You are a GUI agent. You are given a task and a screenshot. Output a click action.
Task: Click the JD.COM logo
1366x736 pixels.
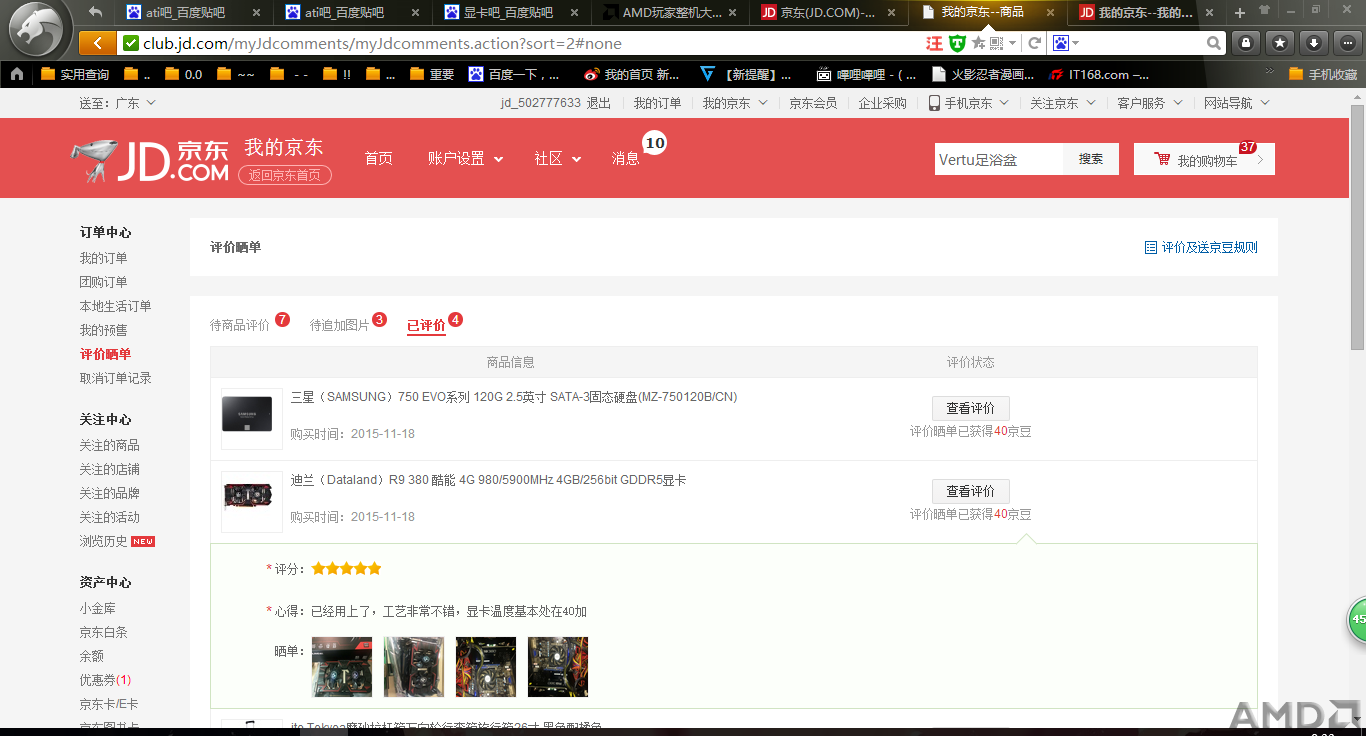point(151,159)
